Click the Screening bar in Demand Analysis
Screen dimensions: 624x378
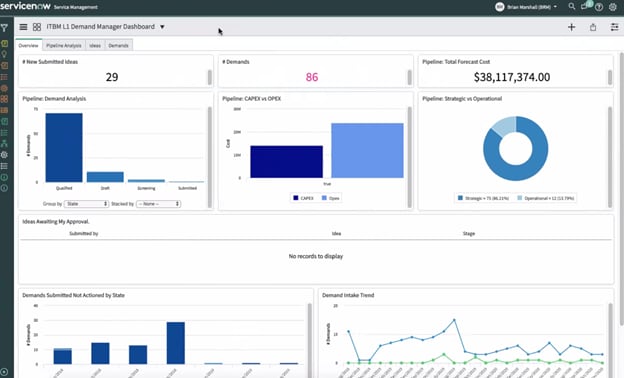pos(146,181)
